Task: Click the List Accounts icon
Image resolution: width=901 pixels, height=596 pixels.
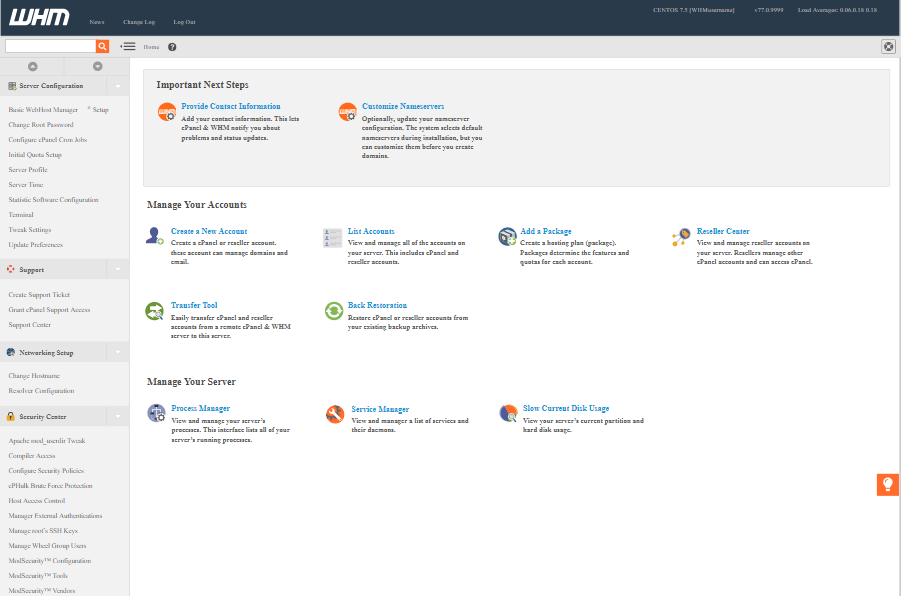Action: pyautogui.click(x=332, y=237)
